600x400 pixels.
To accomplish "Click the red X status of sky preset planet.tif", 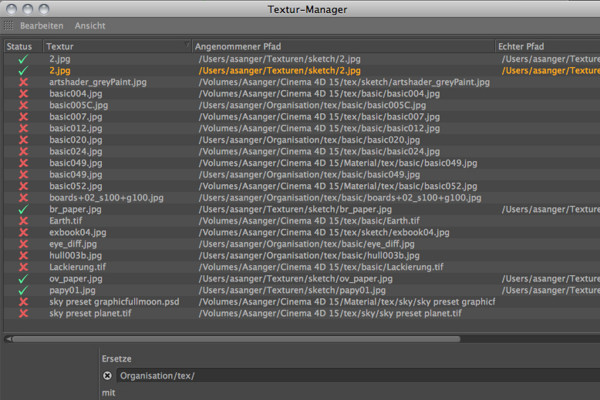I will [x=23, y=313].
